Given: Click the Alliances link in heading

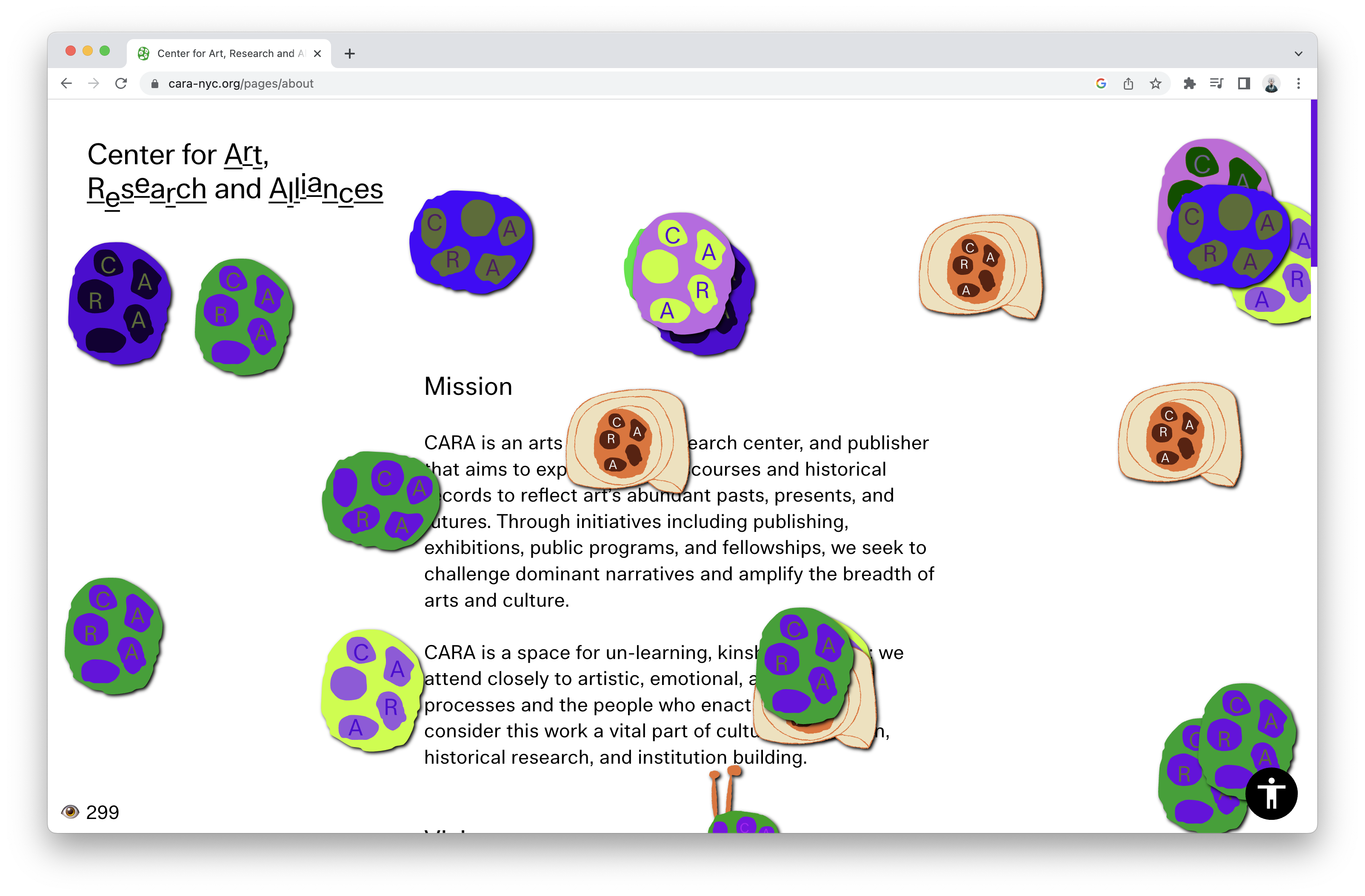Looking at the screenshot, I should (x=326, y=189).
